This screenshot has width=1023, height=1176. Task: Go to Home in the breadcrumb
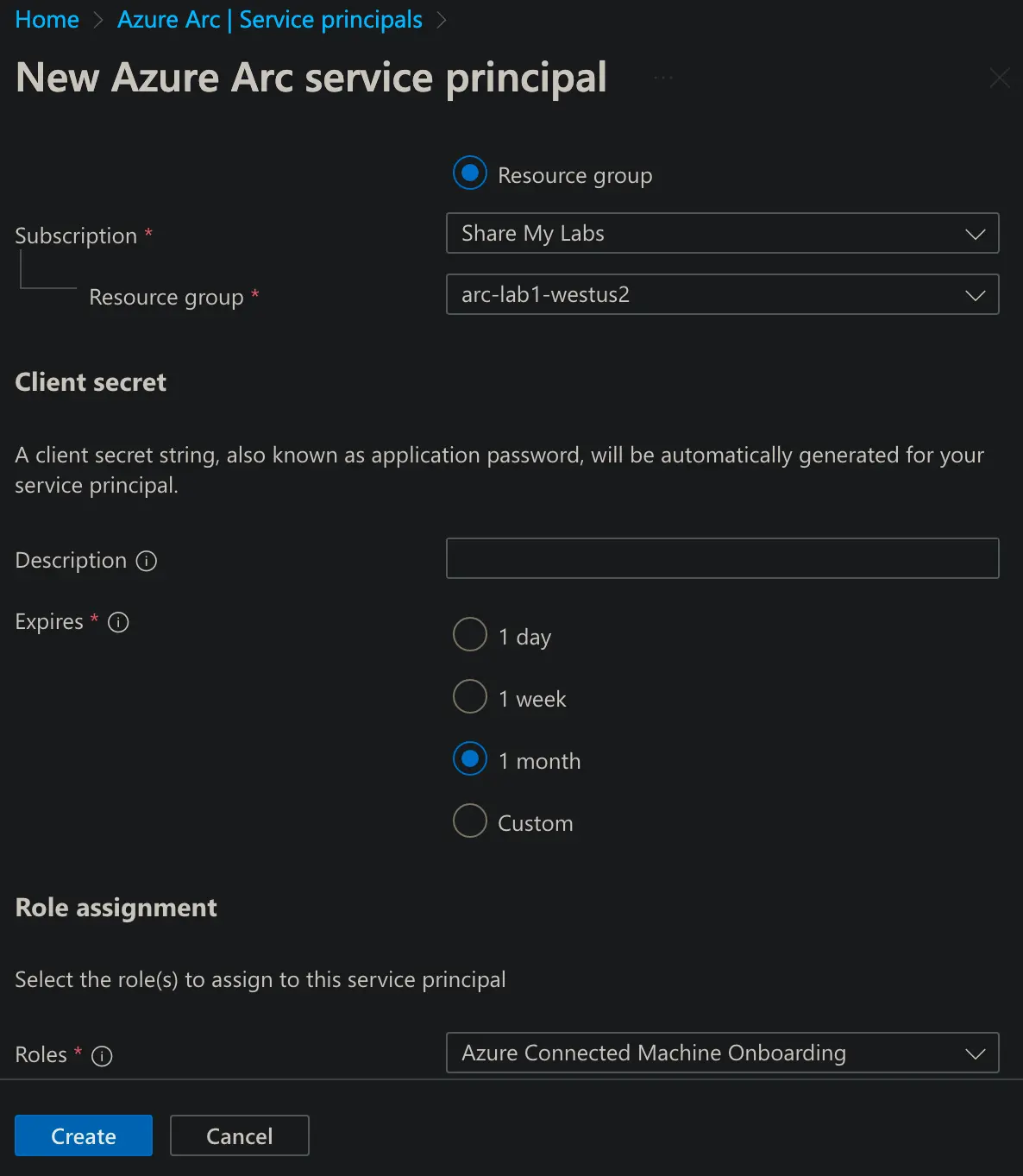click(47, 20)
